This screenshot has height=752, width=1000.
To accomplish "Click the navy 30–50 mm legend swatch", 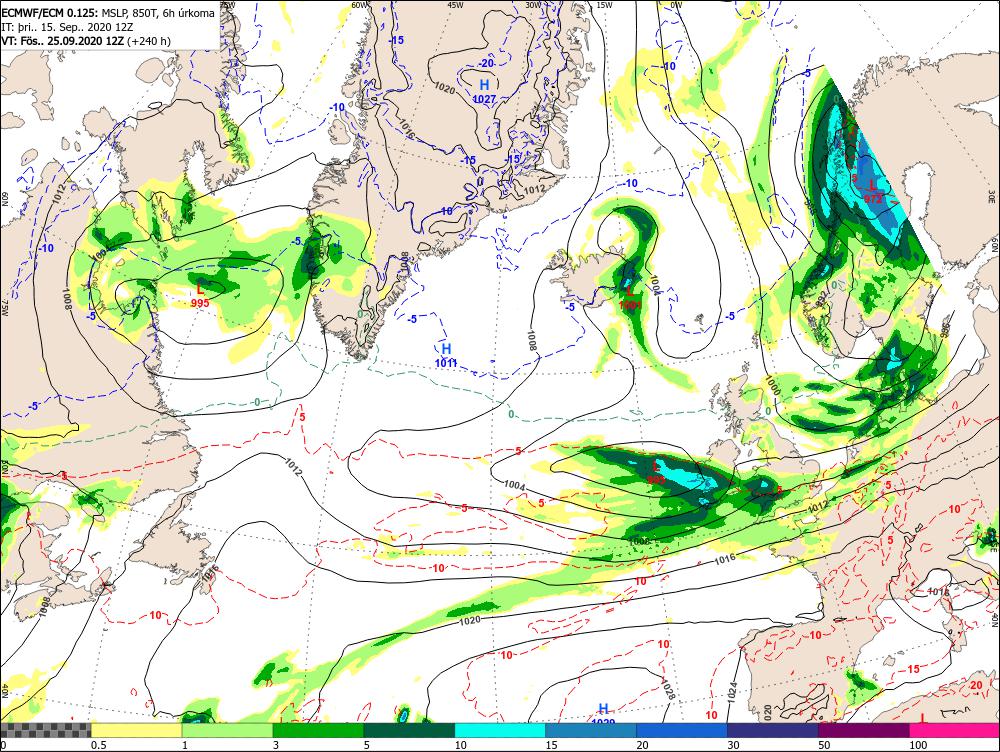I will pos(773,730).
